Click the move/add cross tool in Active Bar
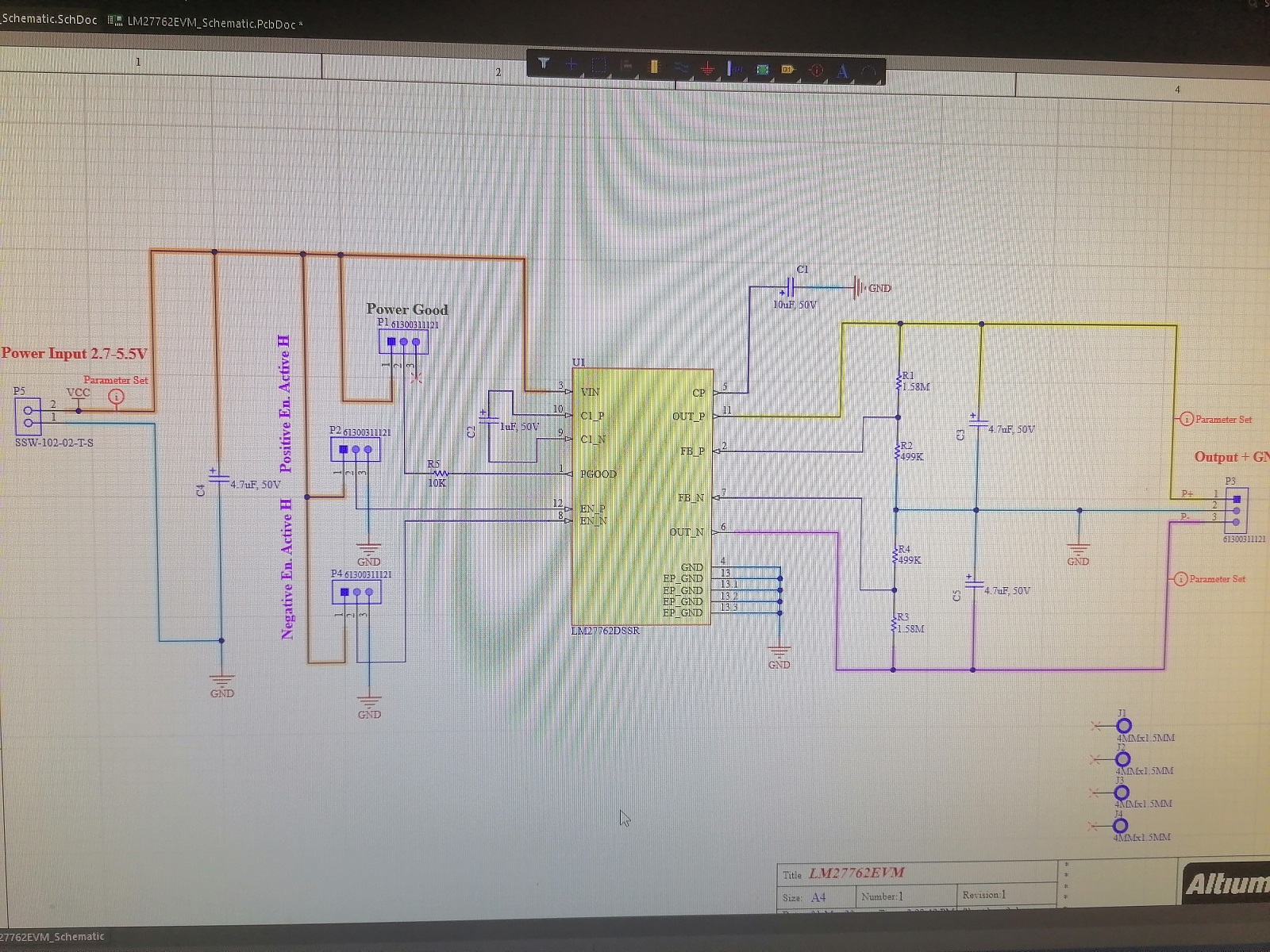Viewport: 1270px width, 952px height. (571, 64)
